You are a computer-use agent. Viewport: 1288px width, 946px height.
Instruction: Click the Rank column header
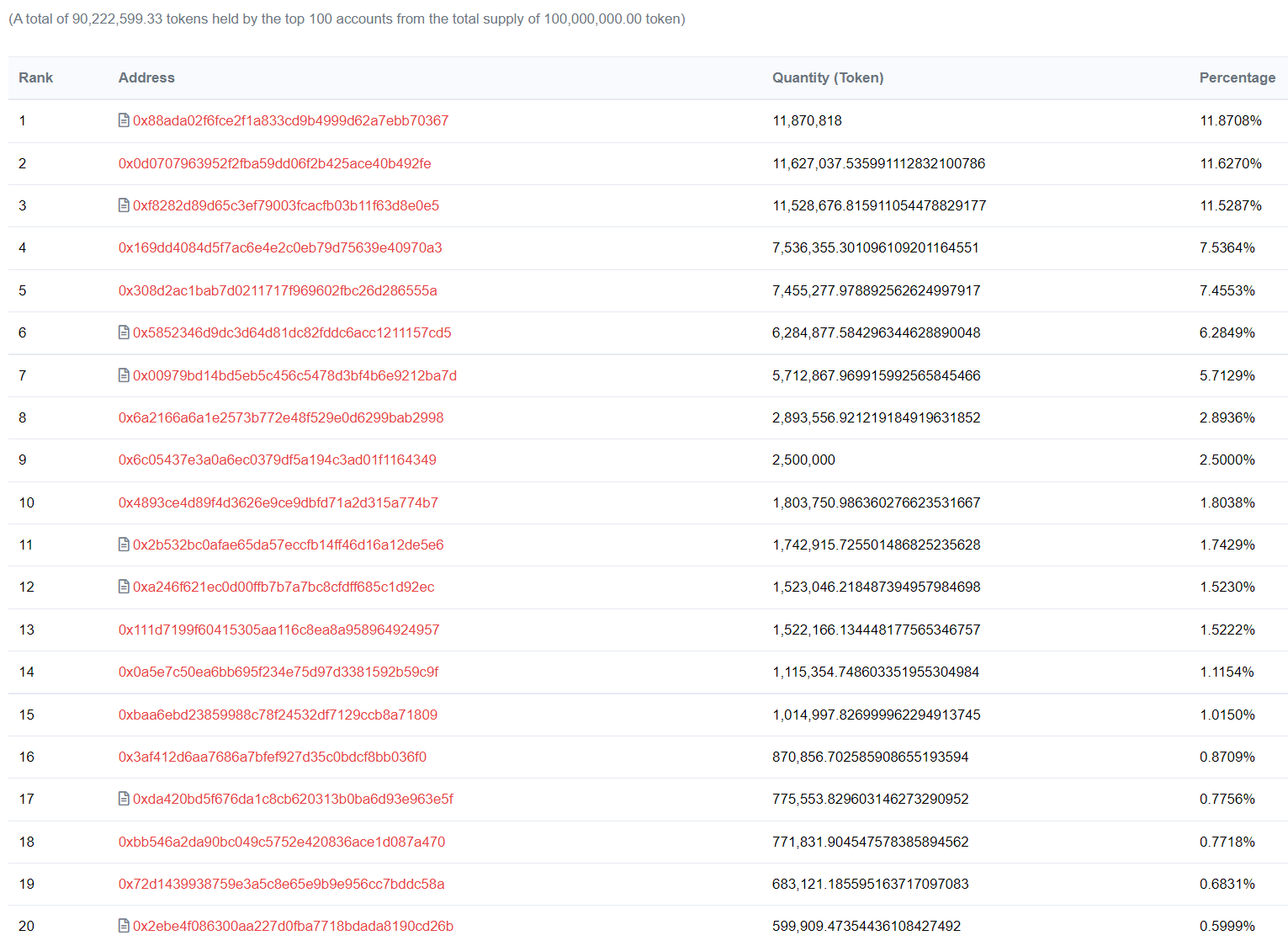click(36, 77)
